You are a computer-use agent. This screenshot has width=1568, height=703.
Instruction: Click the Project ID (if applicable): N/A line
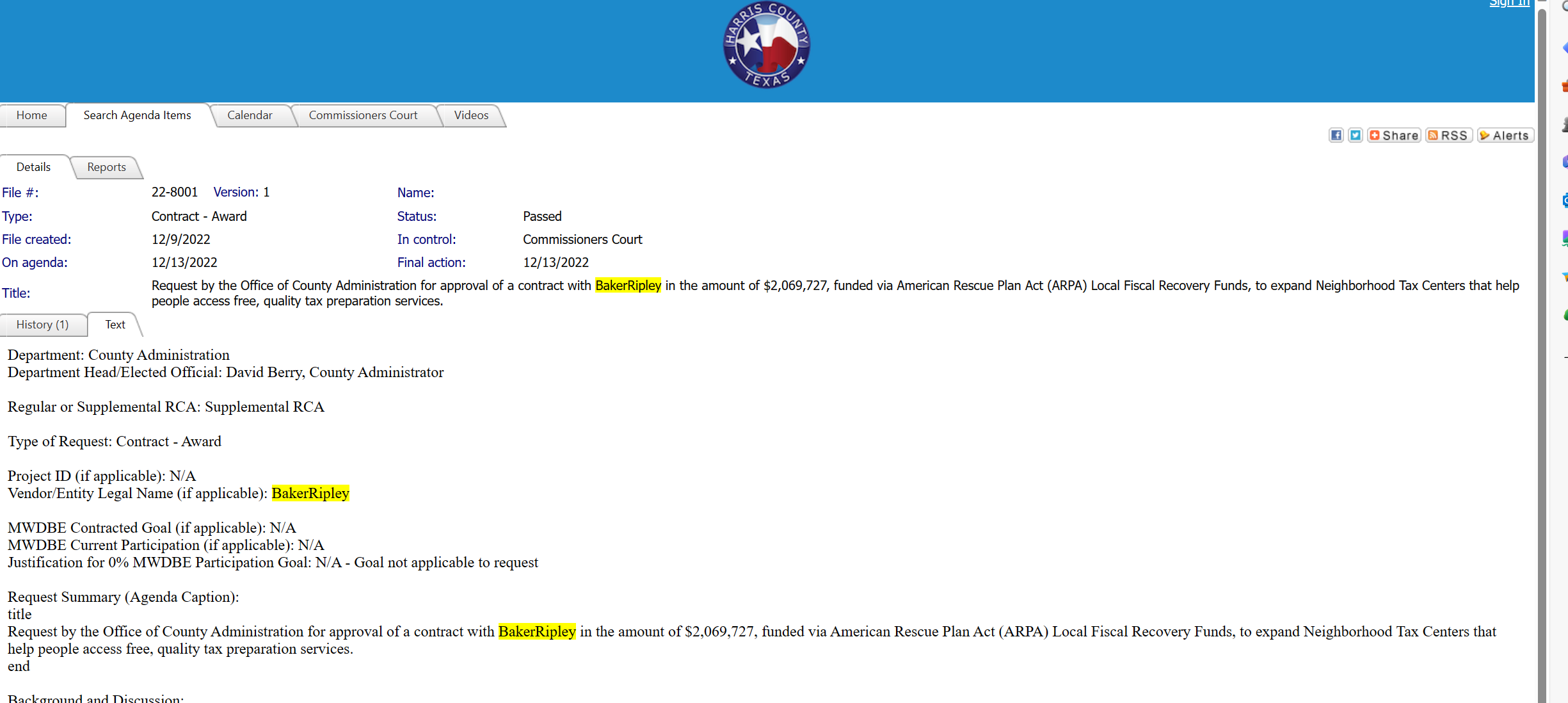pyautogui.click(x=102, y=476)
